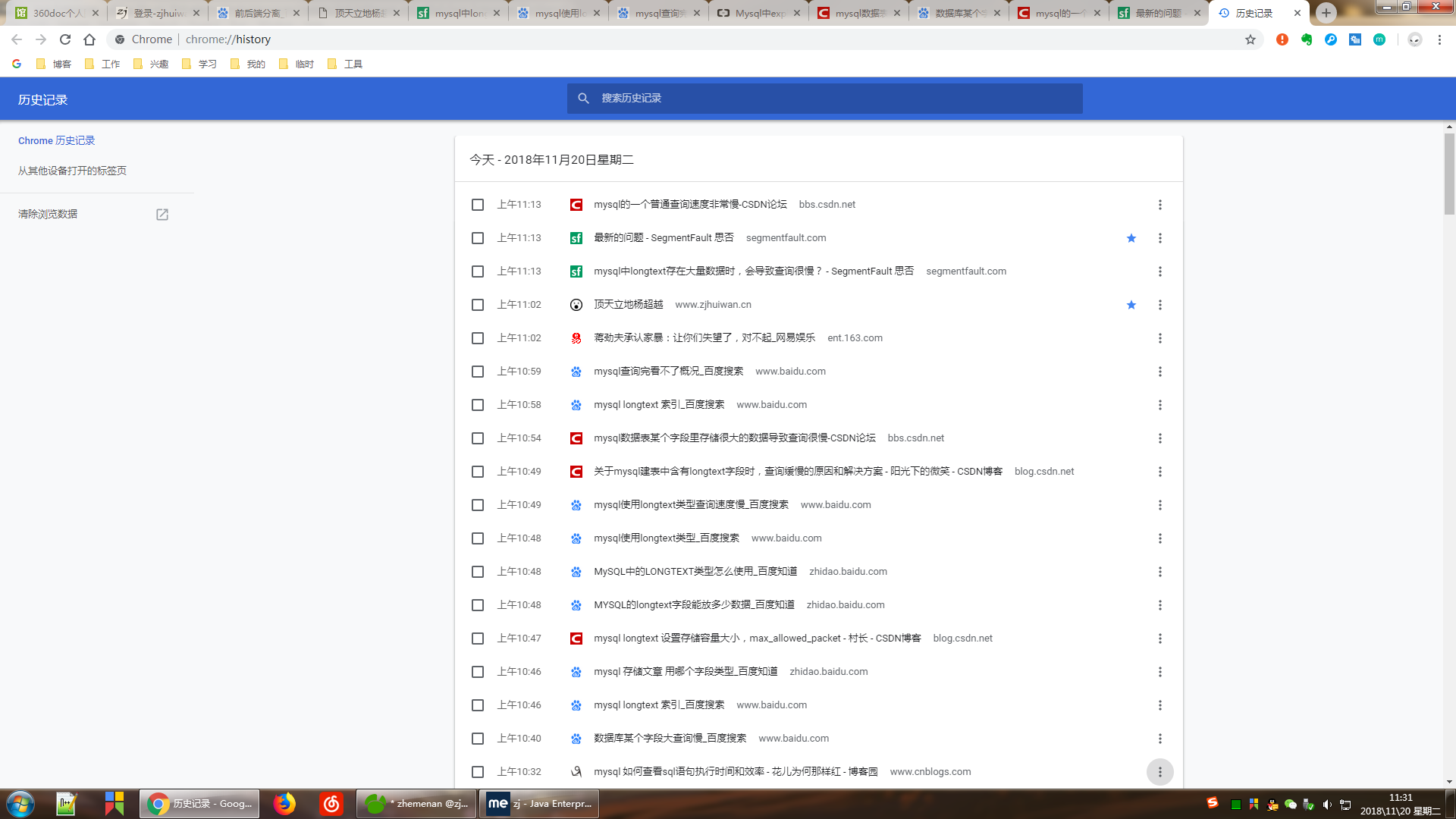Image resolution: width=1456 pixels, height=819 pixels.
Task: Open 从其他设备打开的标签页 link
Action: [x=72, y=171]
